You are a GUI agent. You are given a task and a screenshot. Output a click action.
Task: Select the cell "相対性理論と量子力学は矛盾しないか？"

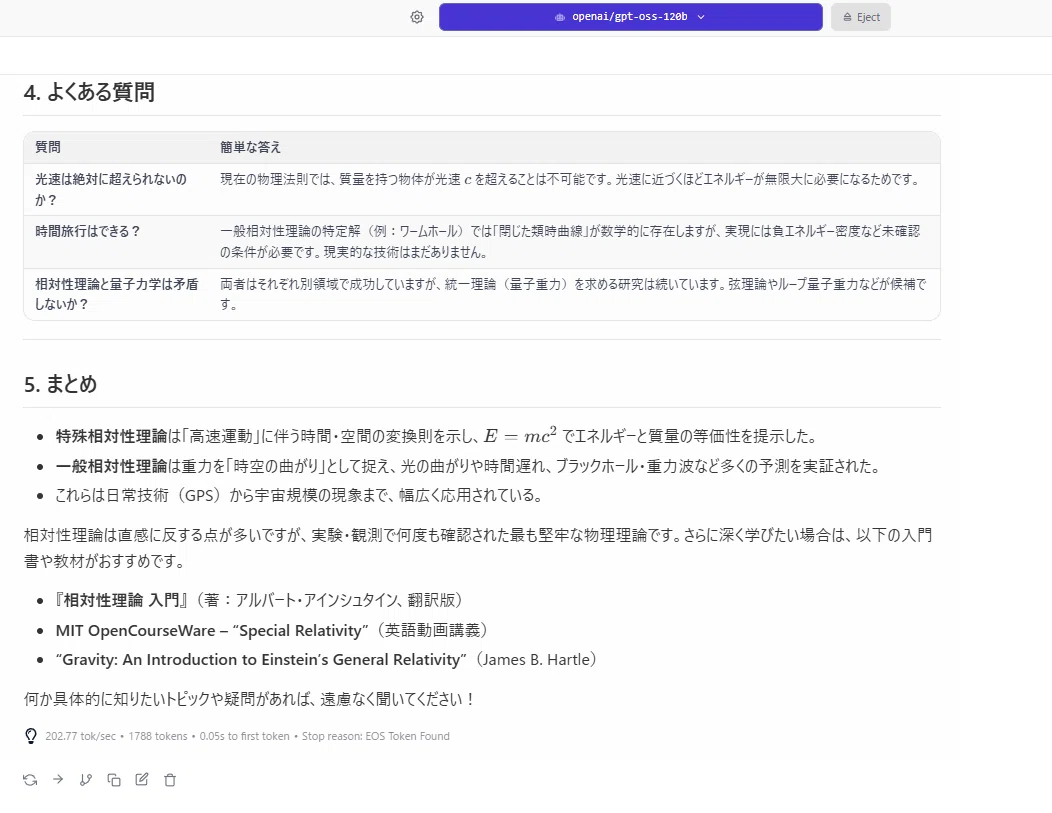[x=117, y=294]
